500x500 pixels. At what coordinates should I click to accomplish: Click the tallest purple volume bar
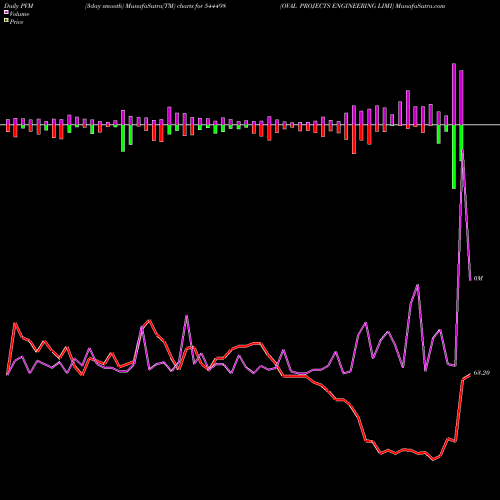(454, 94)
